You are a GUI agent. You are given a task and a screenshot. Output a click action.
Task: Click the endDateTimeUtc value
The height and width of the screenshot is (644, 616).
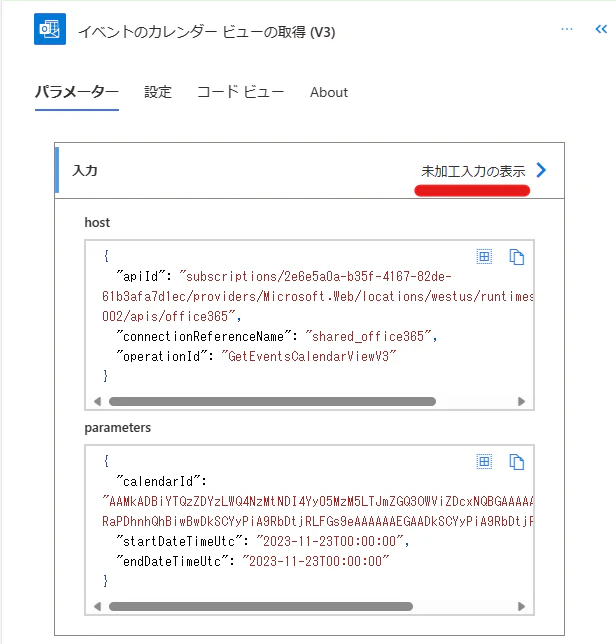coord(315,561)
